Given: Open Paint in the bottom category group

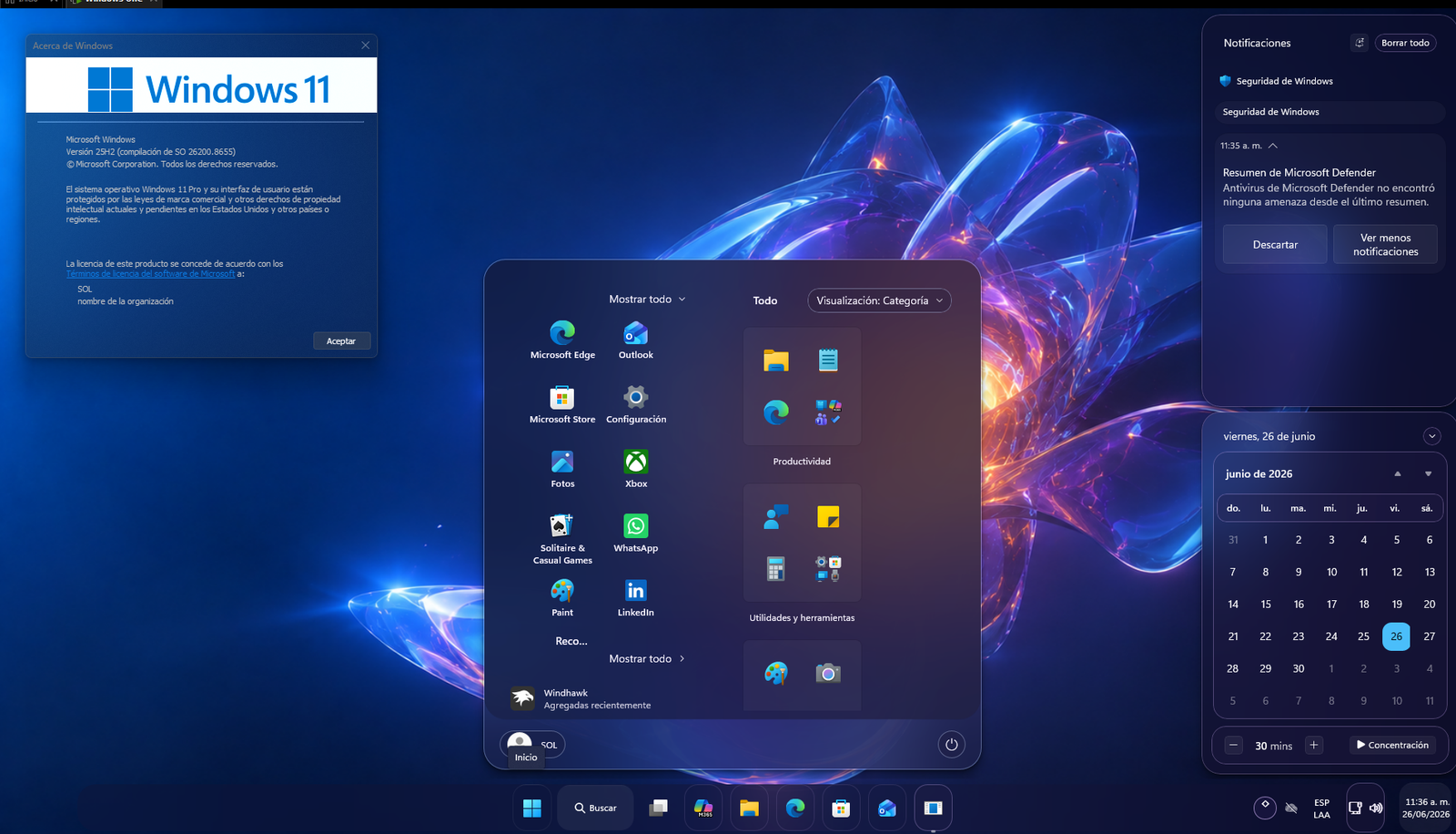Looking at the screenshot, I should (776, 673).
